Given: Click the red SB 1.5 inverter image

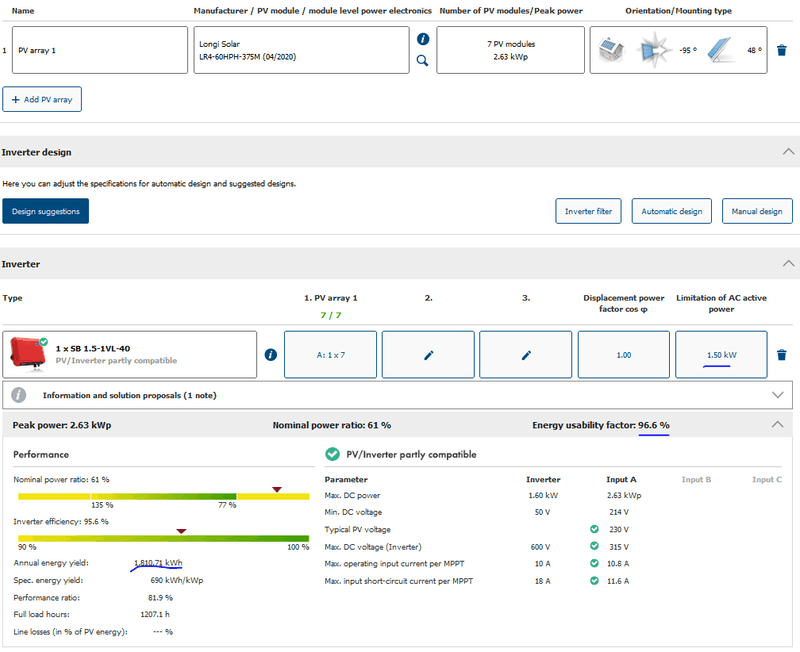Looking at the screenshot, I should pos(28,354).
